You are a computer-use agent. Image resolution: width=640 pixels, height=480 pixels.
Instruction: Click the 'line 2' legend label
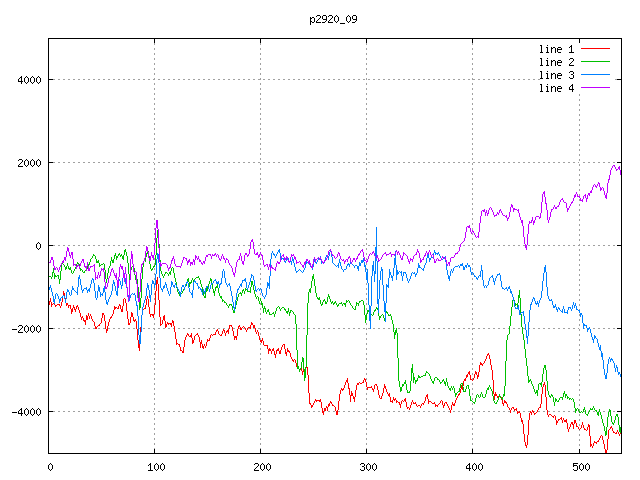pyautogui.click(x=556, y=62)
